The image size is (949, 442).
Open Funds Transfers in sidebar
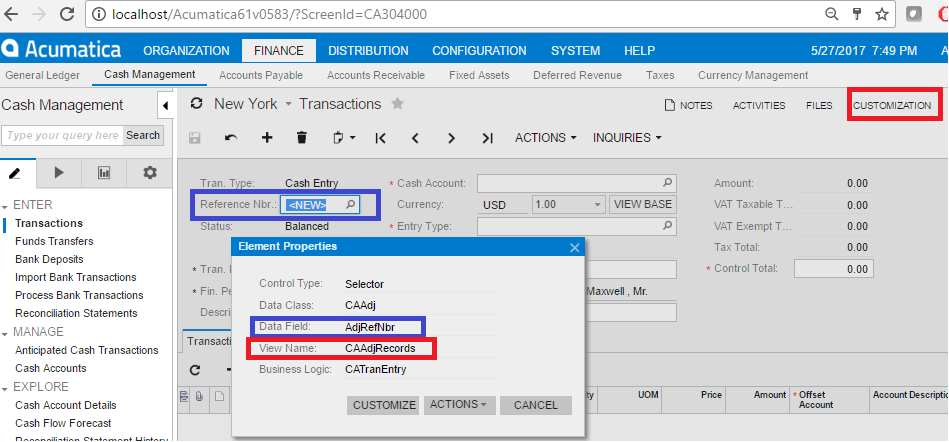tap(54, 241)
